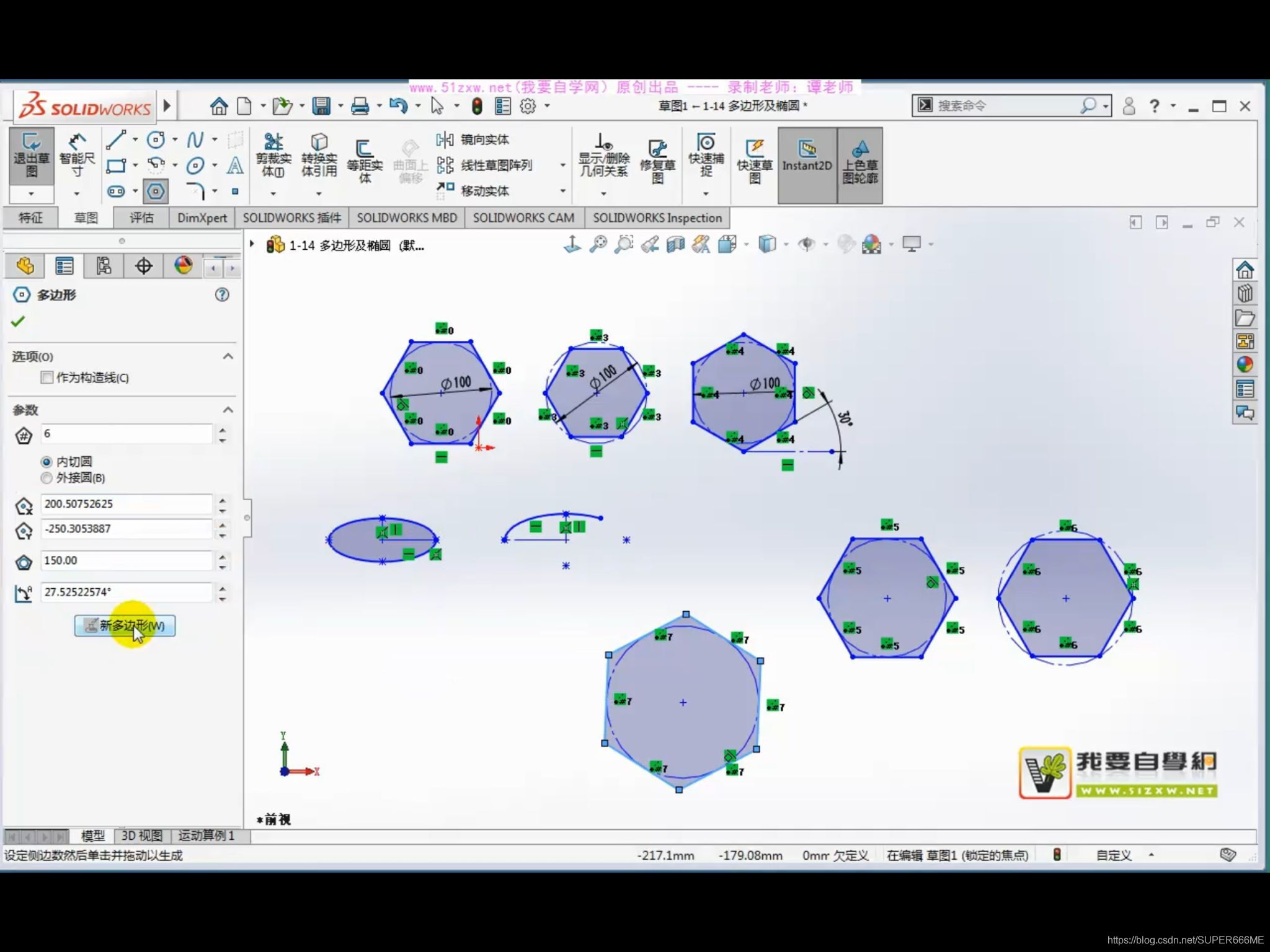Expand the 1-14 多边形及椭圆 feature tree
Viewport: 1270px width, 952px height.
point(252,244)
